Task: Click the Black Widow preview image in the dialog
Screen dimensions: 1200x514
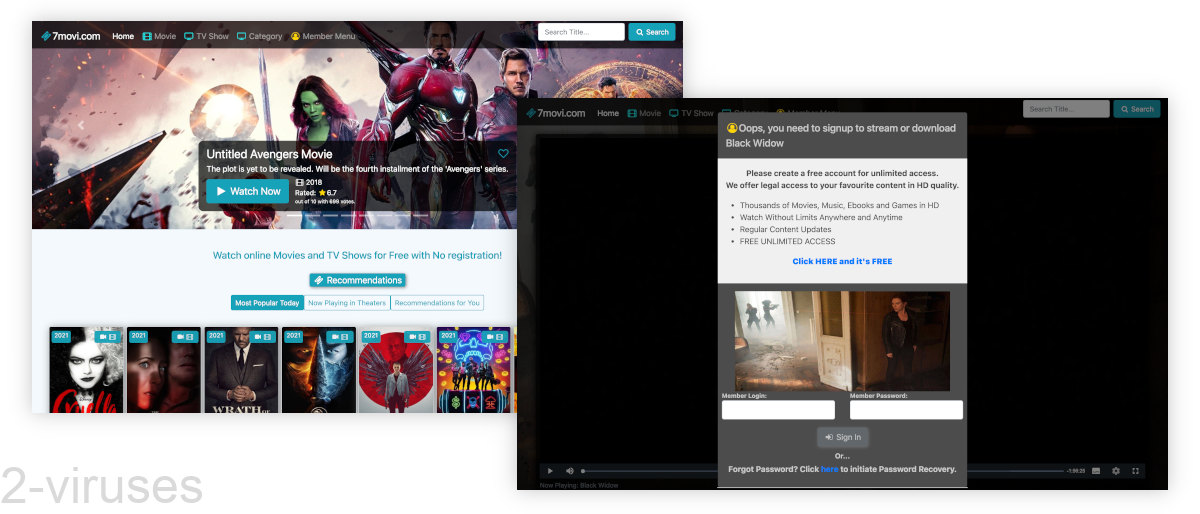Action: click(x=842, y=340)
